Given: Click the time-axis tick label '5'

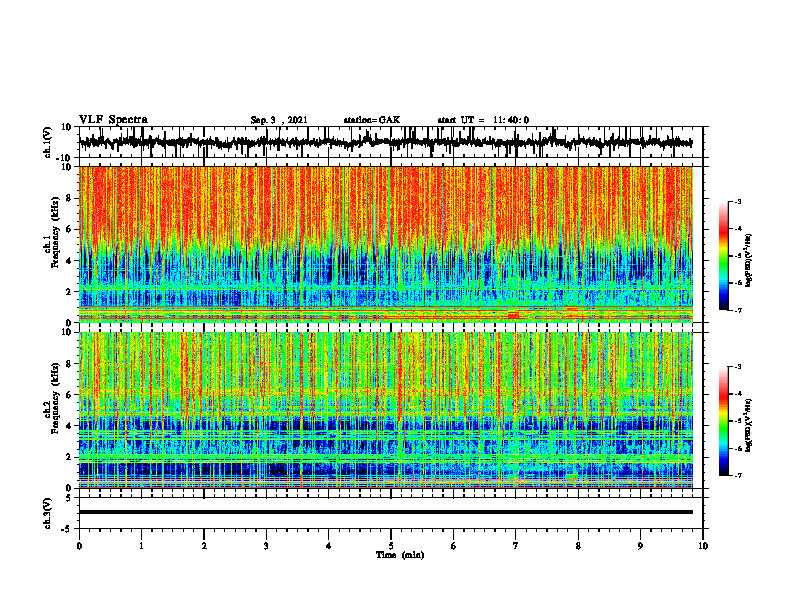Looking at the screenshot, I should coord(391,546).
